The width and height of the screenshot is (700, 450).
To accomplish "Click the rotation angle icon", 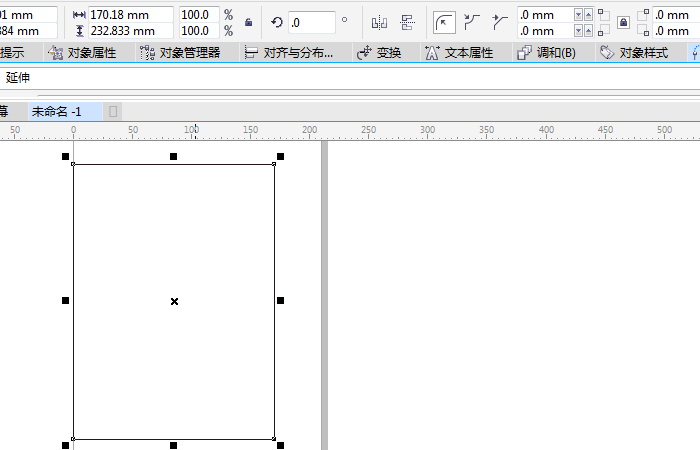I will click(277, 22).
